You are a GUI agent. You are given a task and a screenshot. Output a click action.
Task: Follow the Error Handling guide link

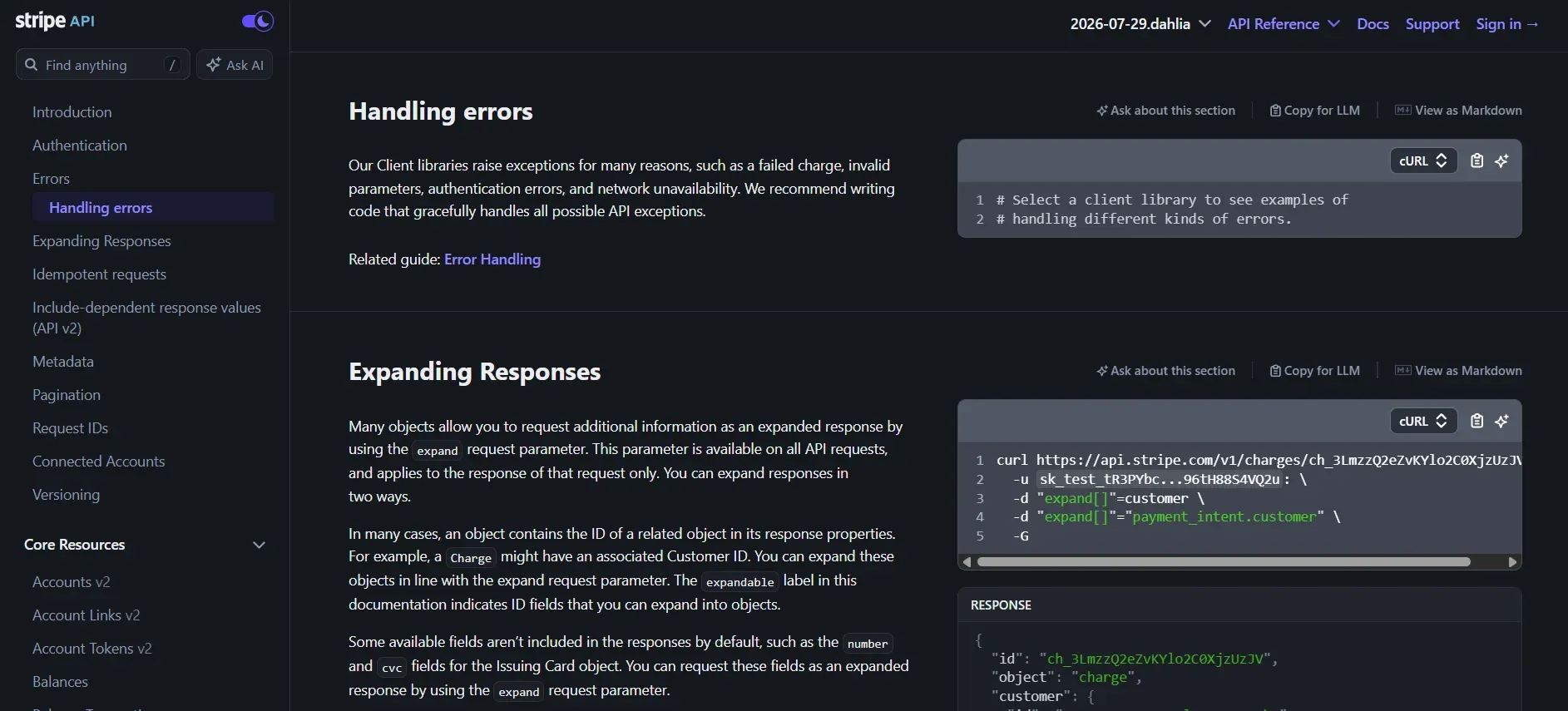click(x=492, y=259)
